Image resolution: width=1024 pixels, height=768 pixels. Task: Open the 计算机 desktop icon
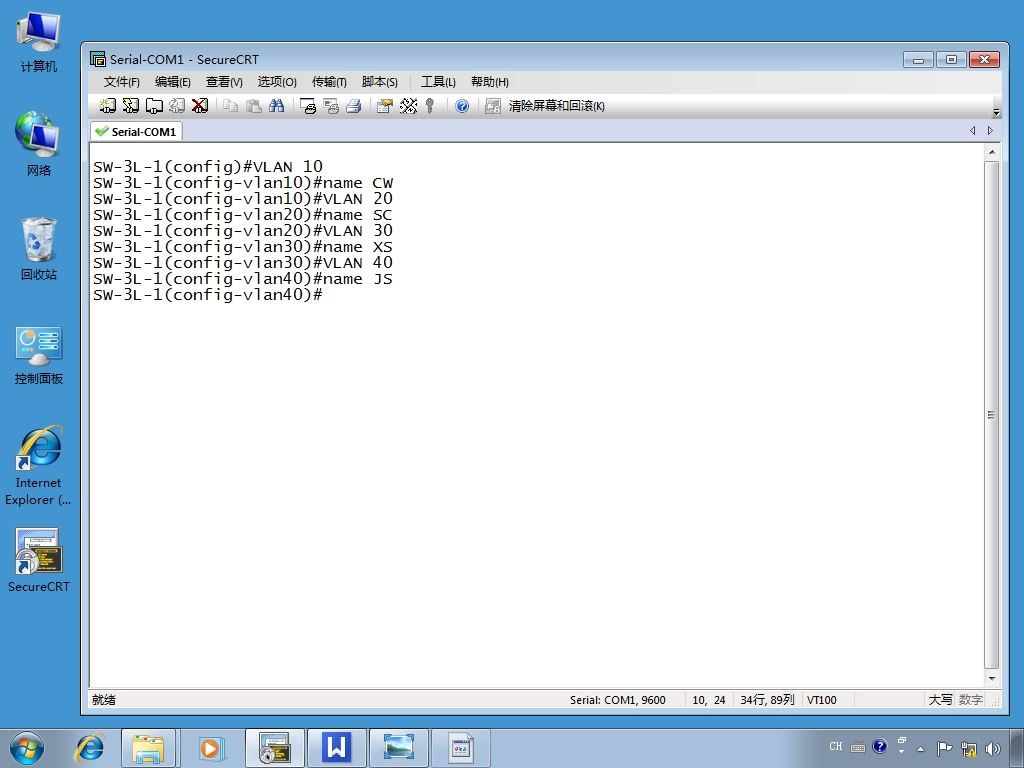tap(39, 41)
